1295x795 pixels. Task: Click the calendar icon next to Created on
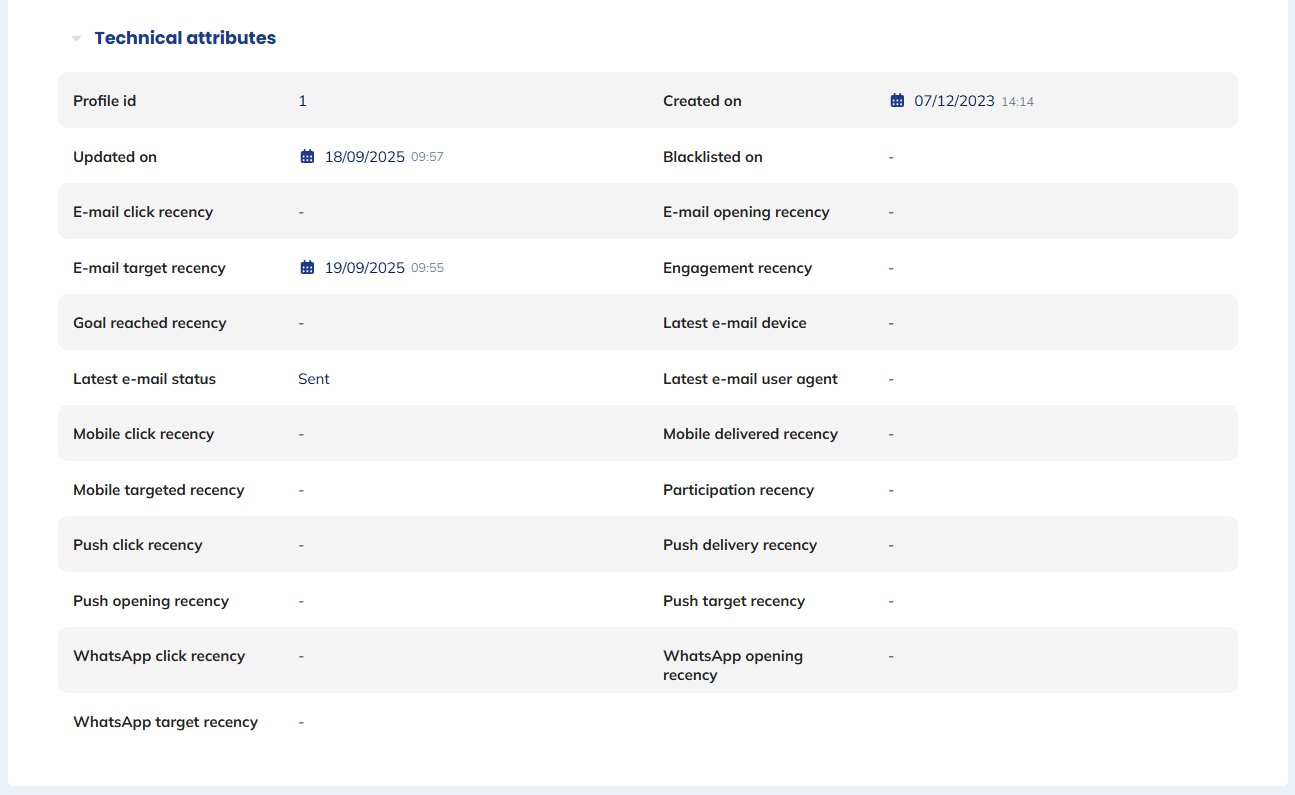897,100
